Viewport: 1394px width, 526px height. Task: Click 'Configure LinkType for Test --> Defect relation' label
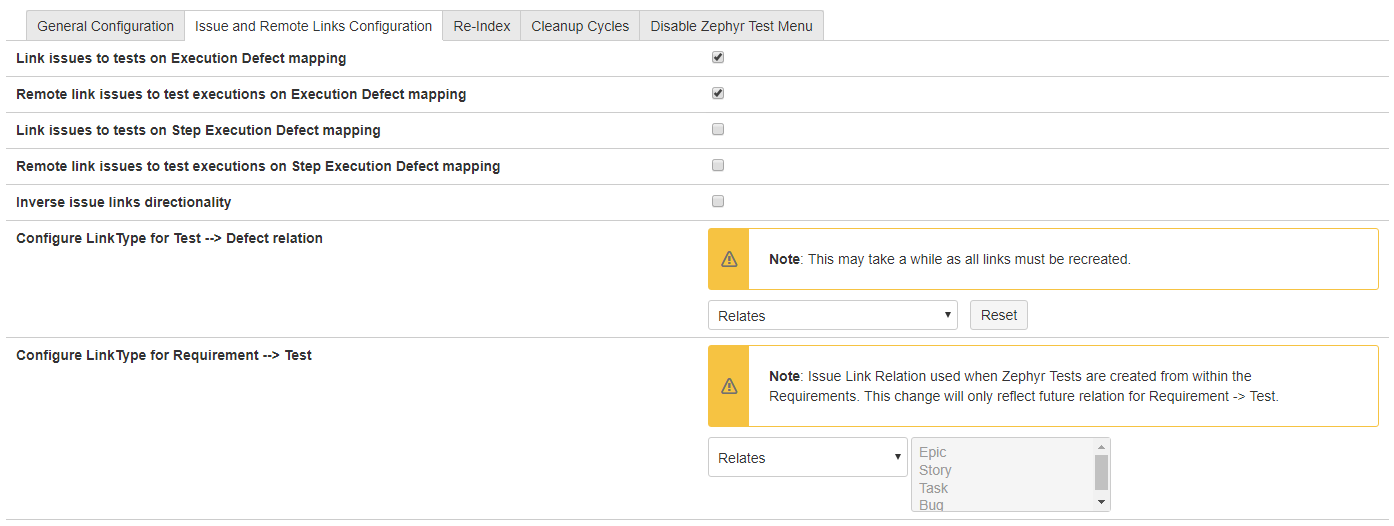(169, 238)
